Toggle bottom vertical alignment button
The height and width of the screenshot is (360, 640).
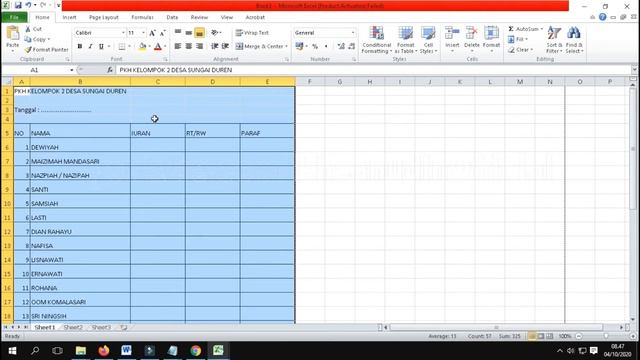click(200, 33)
